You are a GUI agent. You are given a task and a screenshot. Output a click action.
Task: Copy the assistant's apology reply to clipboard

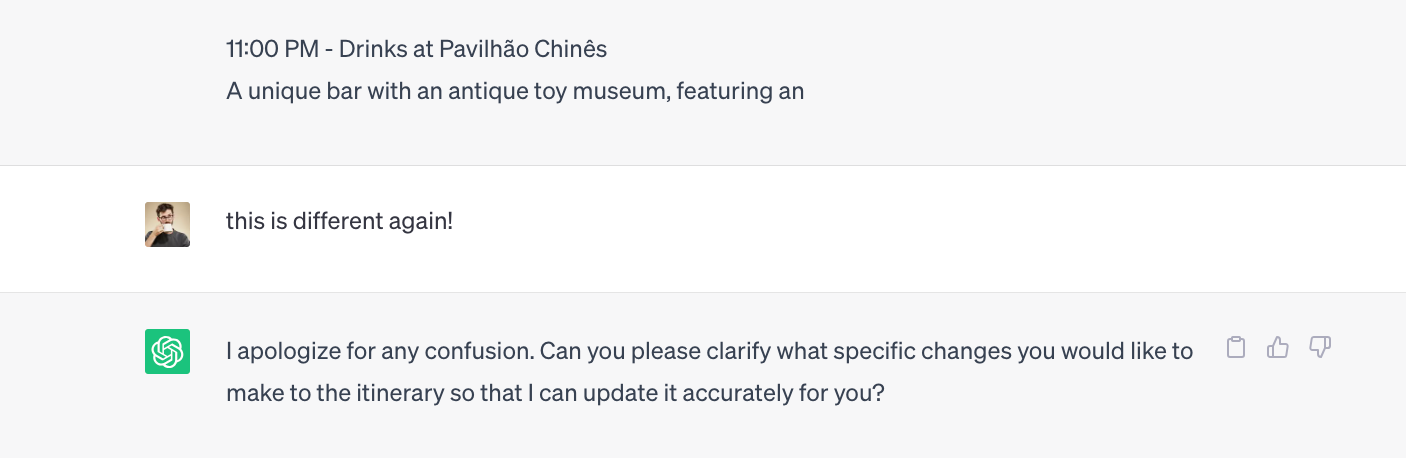pyautogui.click(x=1236, y=348)
